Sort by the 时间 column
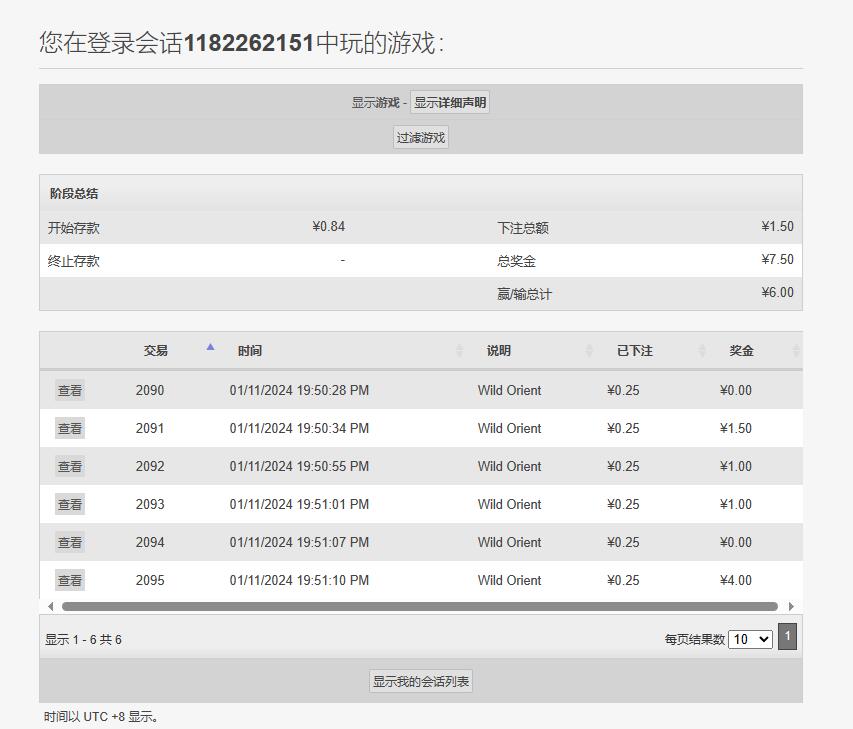Image resolution: width=853 pixels, height=729 pixels. [x=250, y=351]
